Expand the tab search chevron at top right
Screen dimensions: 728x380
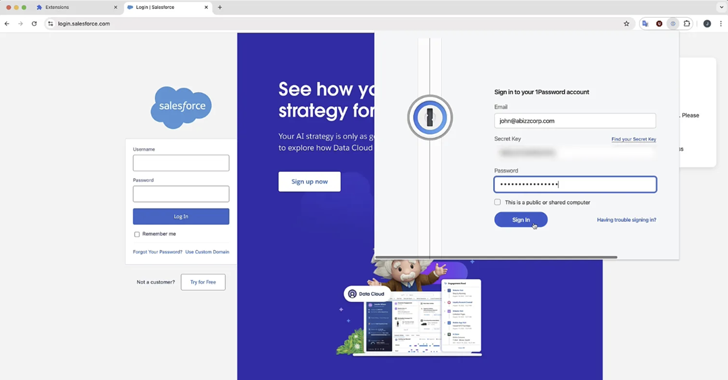pyautogui.click(x=721, y=7)
